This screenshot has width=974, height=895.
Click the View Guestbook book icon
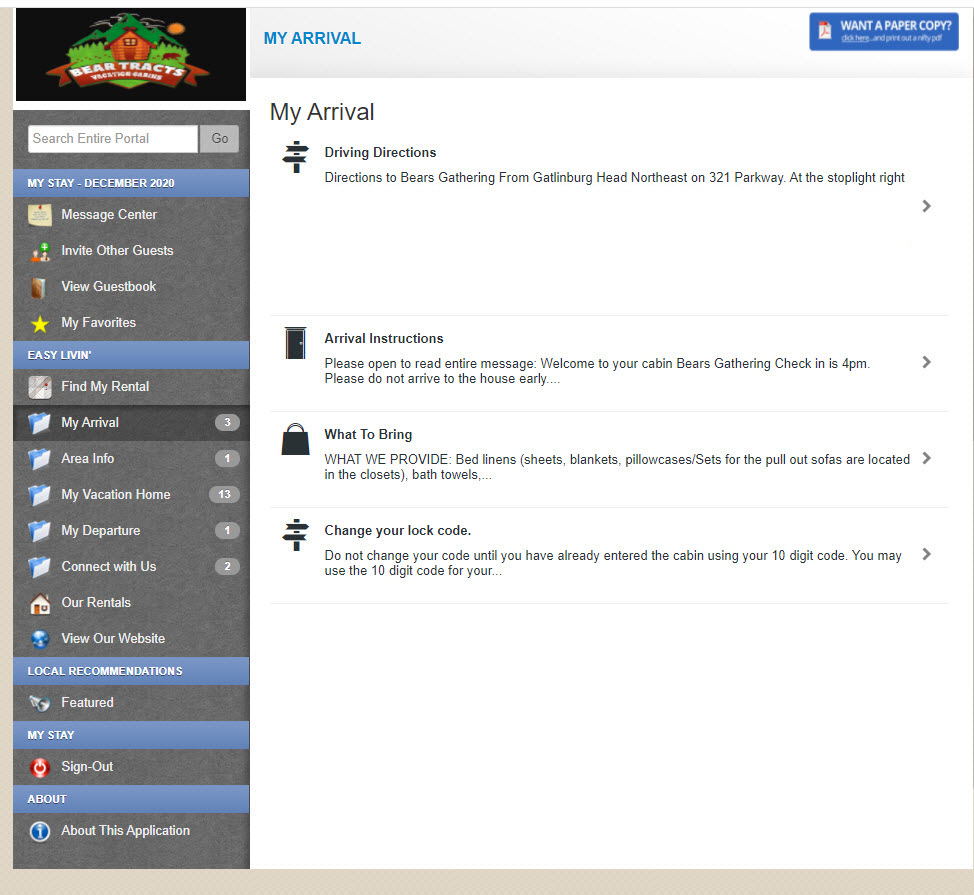40,287
